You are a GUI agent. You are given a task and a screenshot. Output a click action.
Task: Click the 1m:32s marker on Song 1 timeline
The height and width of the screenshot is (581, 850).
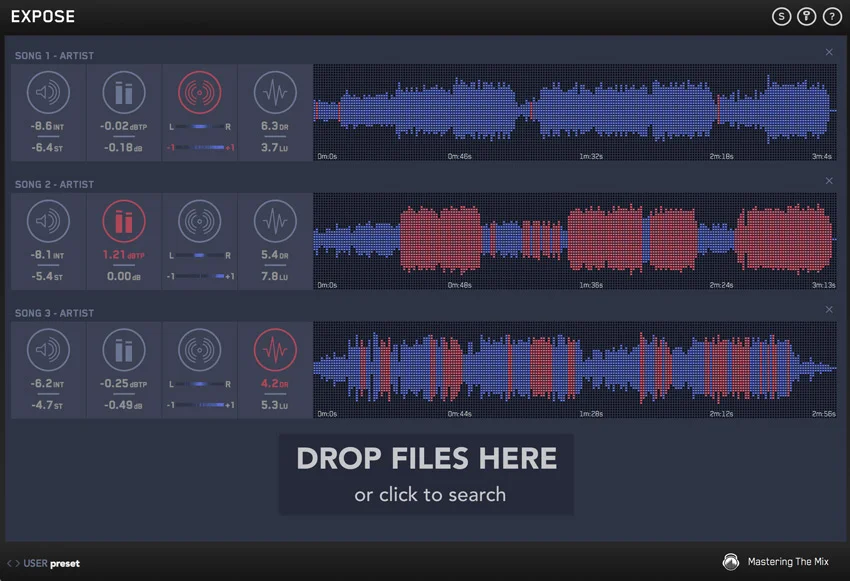point(591,156)
